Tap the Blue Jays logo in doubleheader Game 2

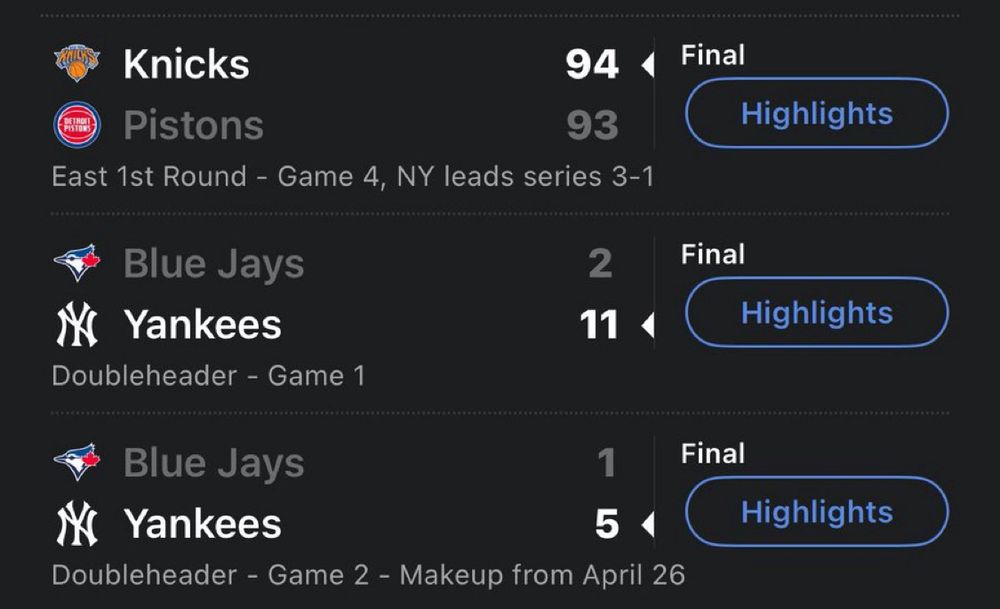pyautogui.click(x=77, y=462)
